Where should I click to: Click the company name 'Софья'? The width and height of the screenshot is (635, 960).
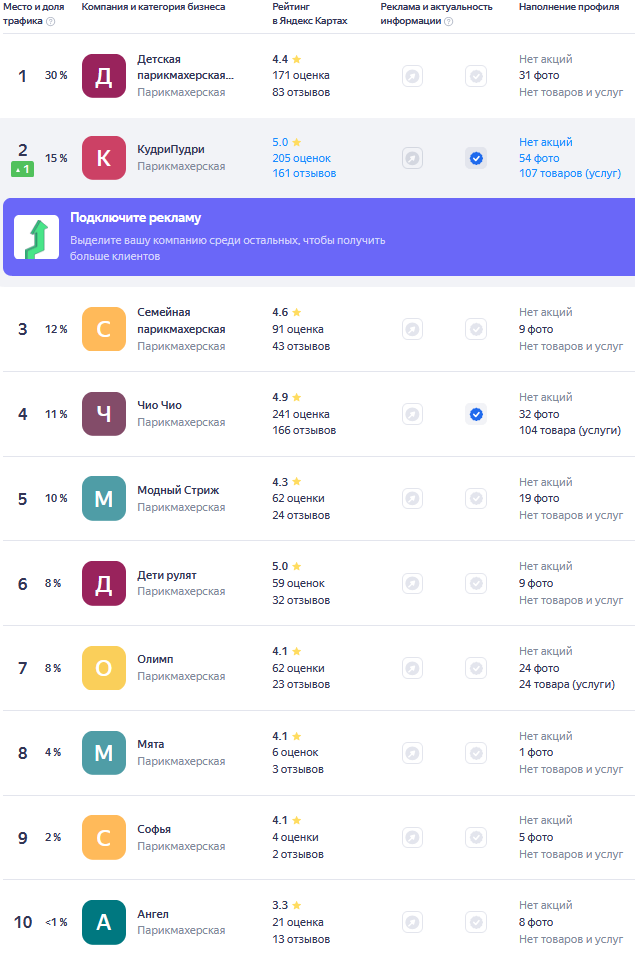point(154,829)
